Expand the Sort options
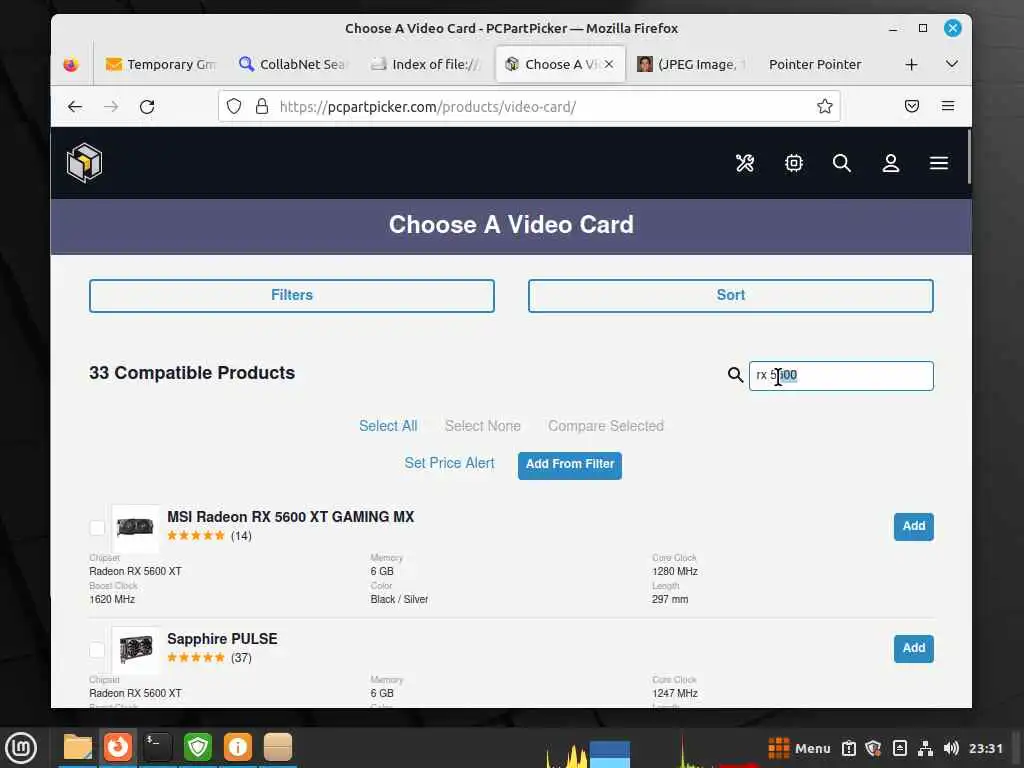The height and width of the screenshot is (768, 1024). click(731, 296)
